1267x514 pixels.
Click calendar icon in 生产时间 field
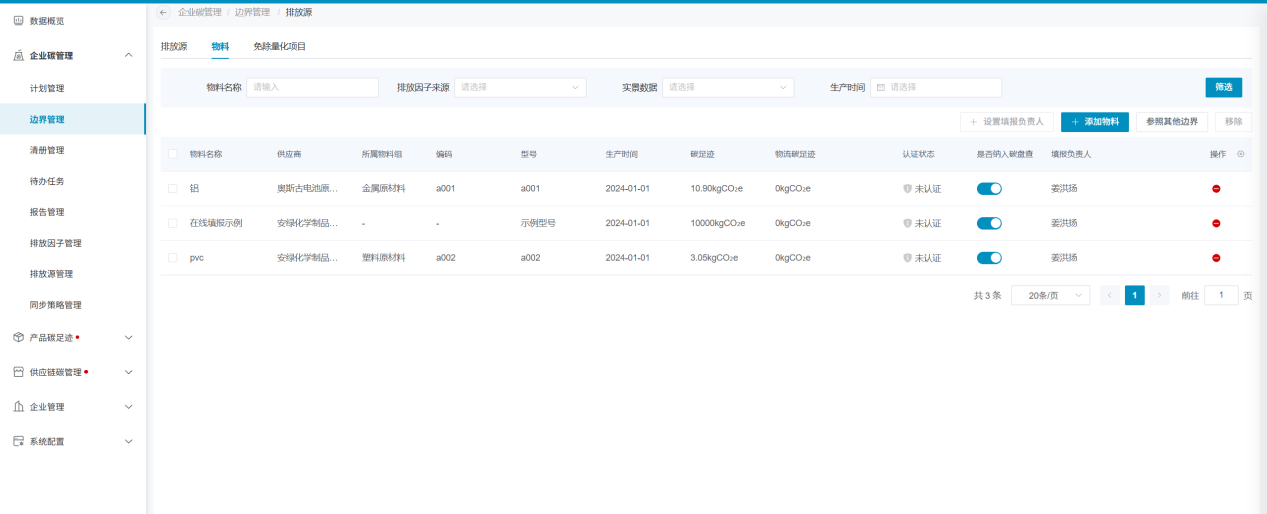881,87
